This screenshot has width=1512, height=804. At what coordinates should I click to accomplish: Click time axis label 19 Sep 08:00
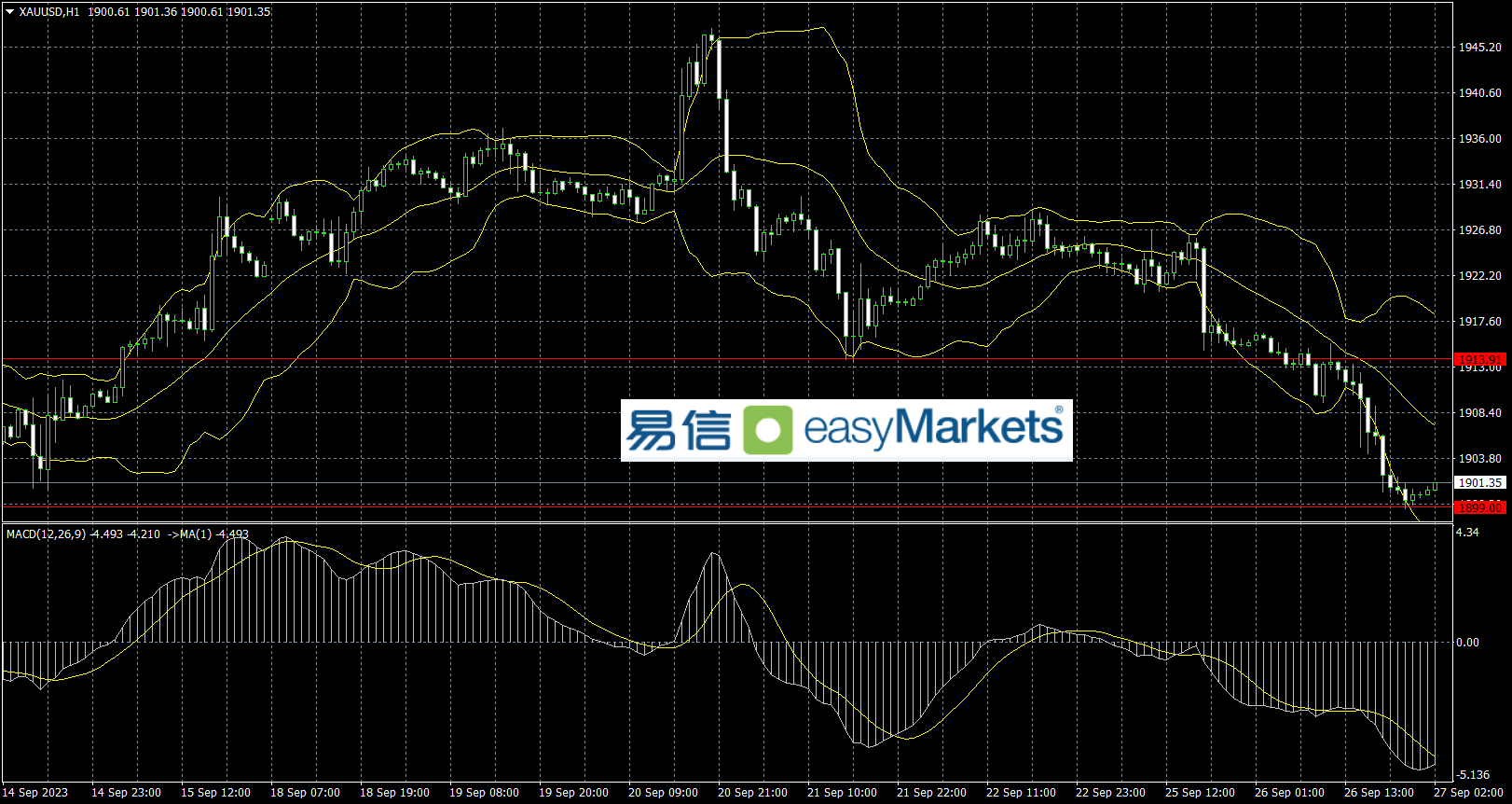pyautogui.click(x=484, y=793)
